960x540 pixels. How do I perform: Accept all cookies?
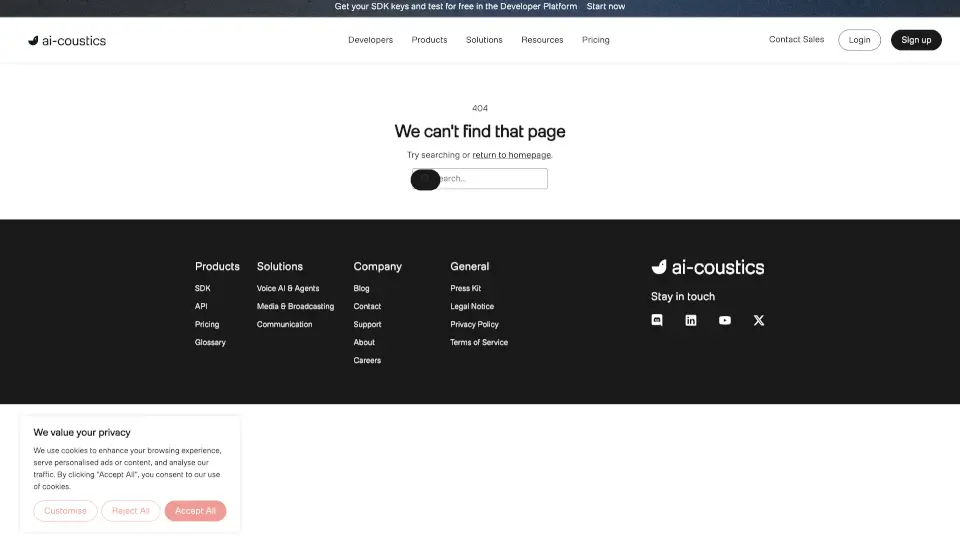point(196,511)
